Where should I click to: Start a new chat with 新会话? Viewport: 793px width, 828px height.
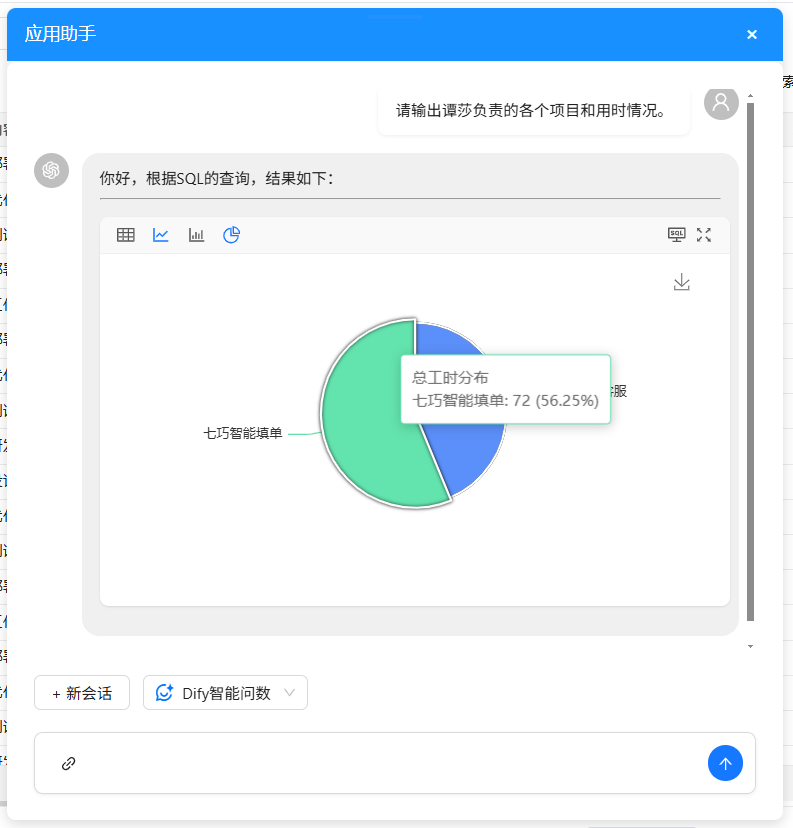(82, 693)
